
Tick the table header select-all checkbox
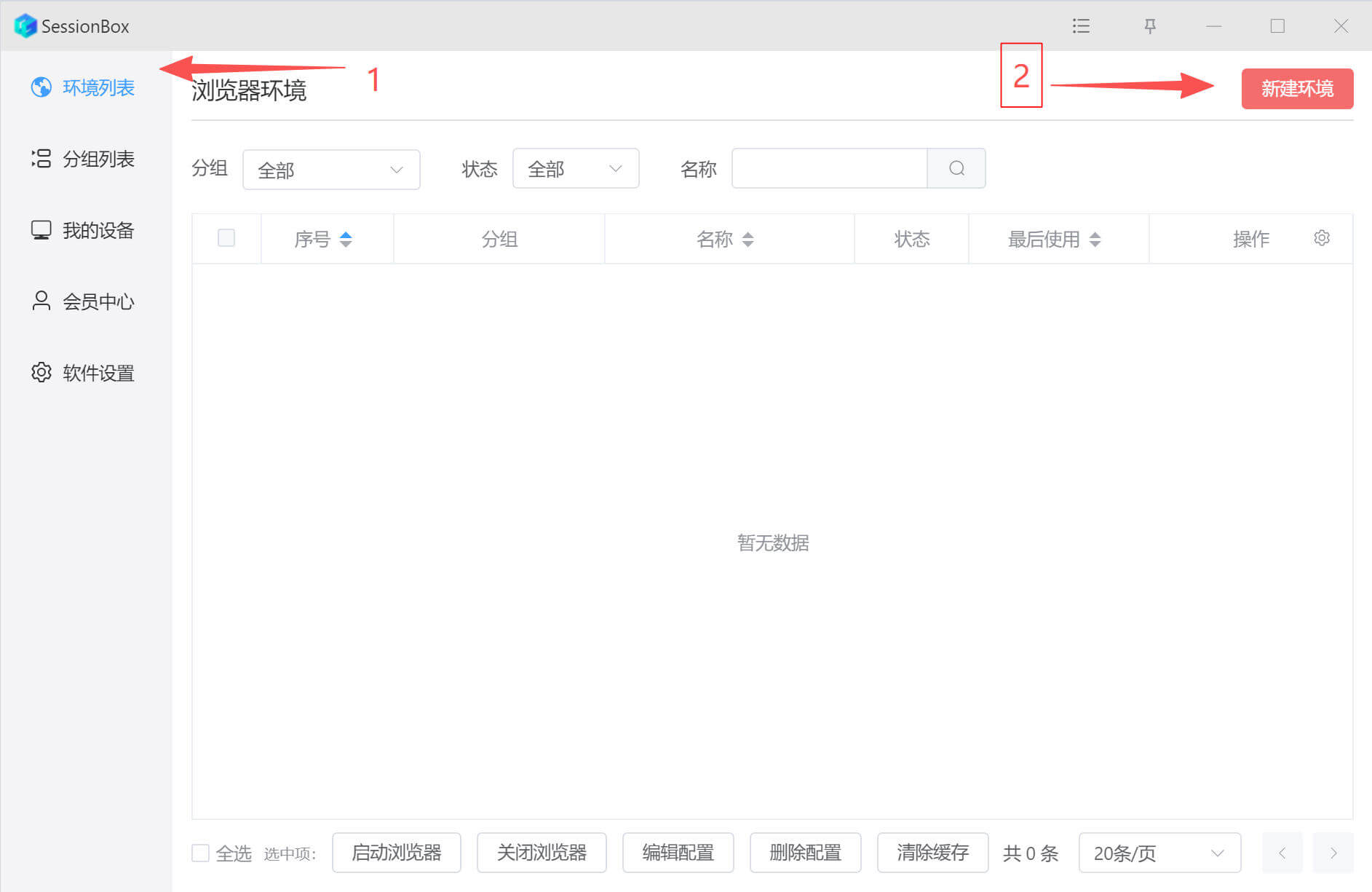point(226,238)
